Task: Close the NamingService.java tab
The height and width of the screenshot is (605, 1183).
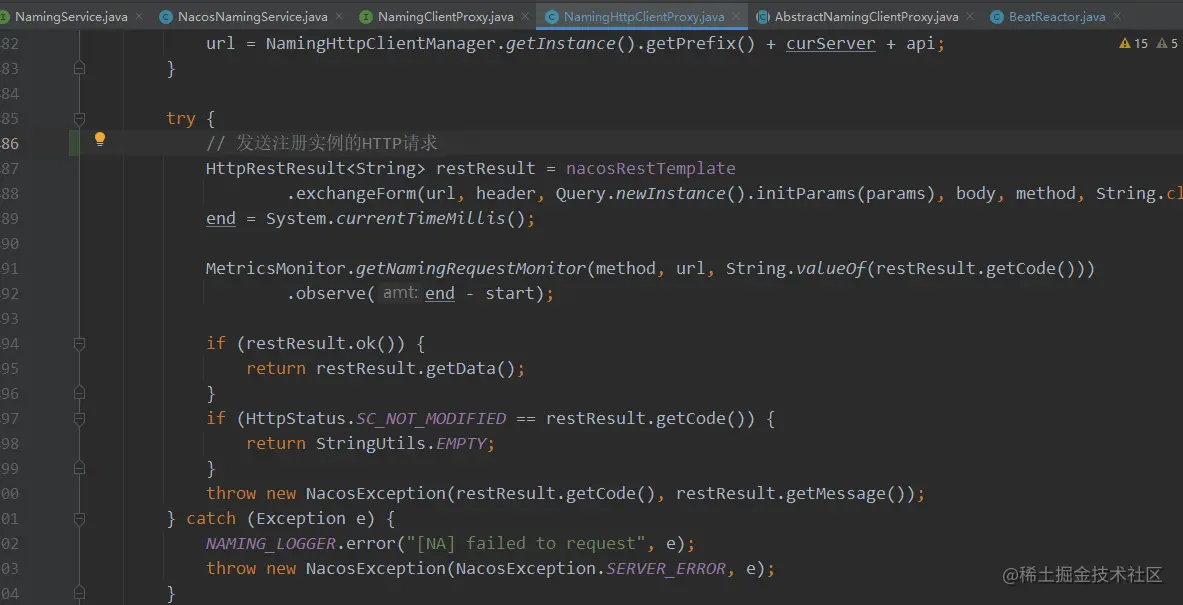Action: tap(137, 17)
